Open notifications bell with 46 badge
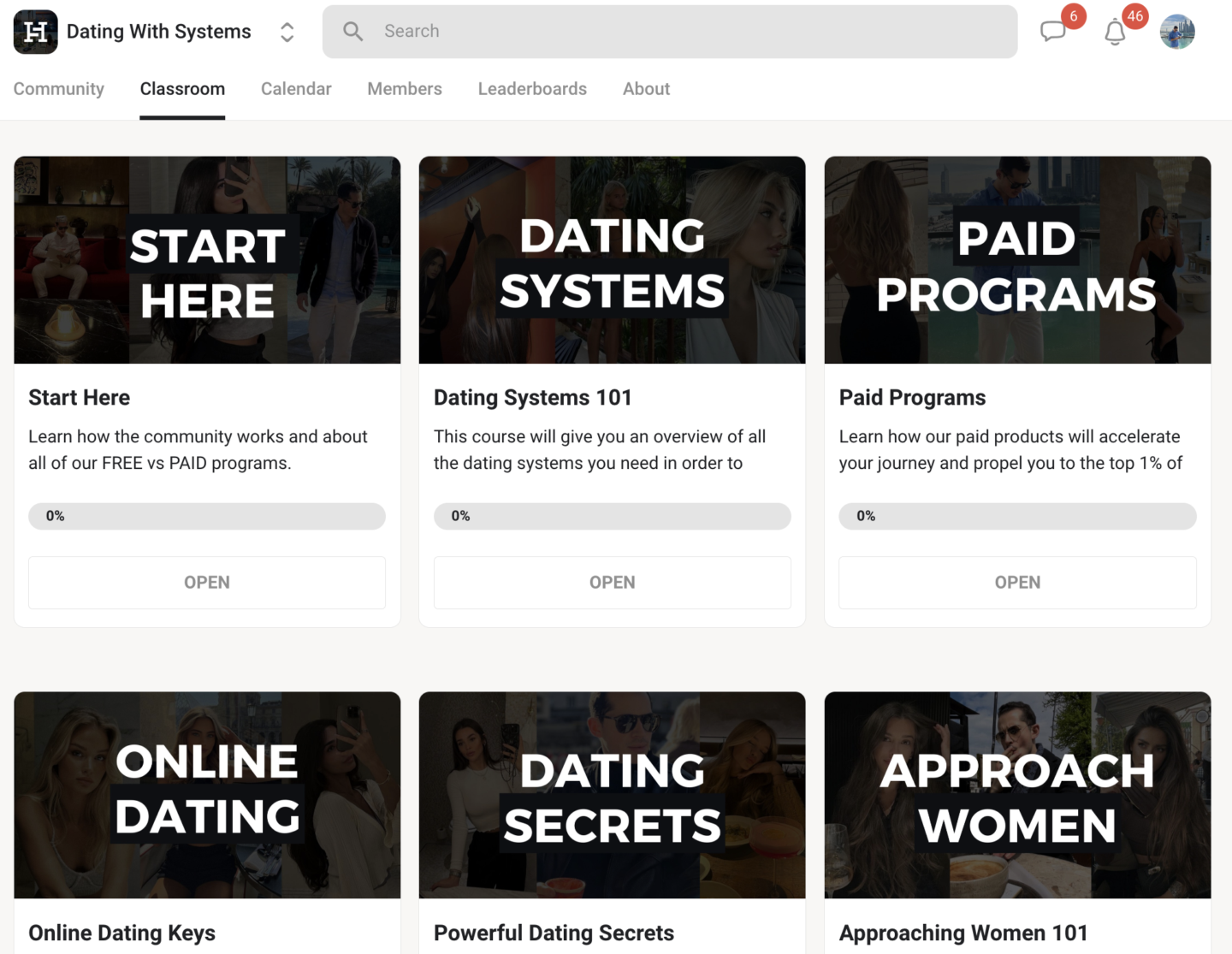This screenshot has height=954, width=1232. click(x=1115, y=33)
